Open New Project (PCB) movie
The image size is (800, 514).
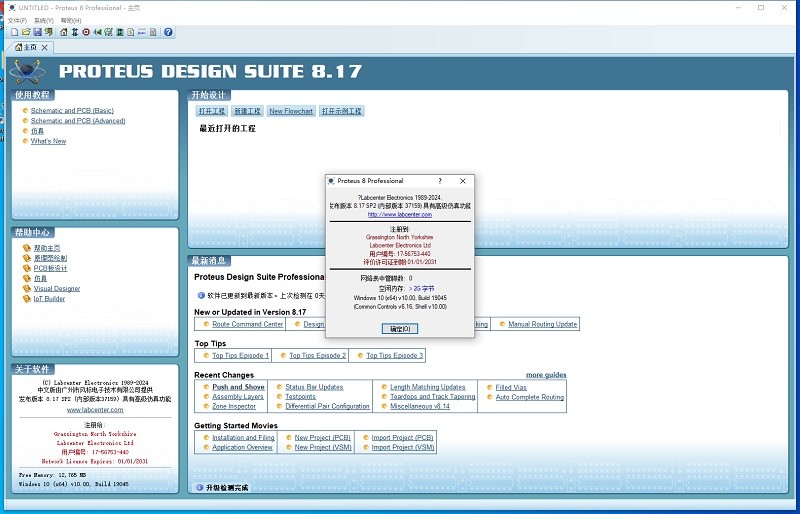pos(322,438)
